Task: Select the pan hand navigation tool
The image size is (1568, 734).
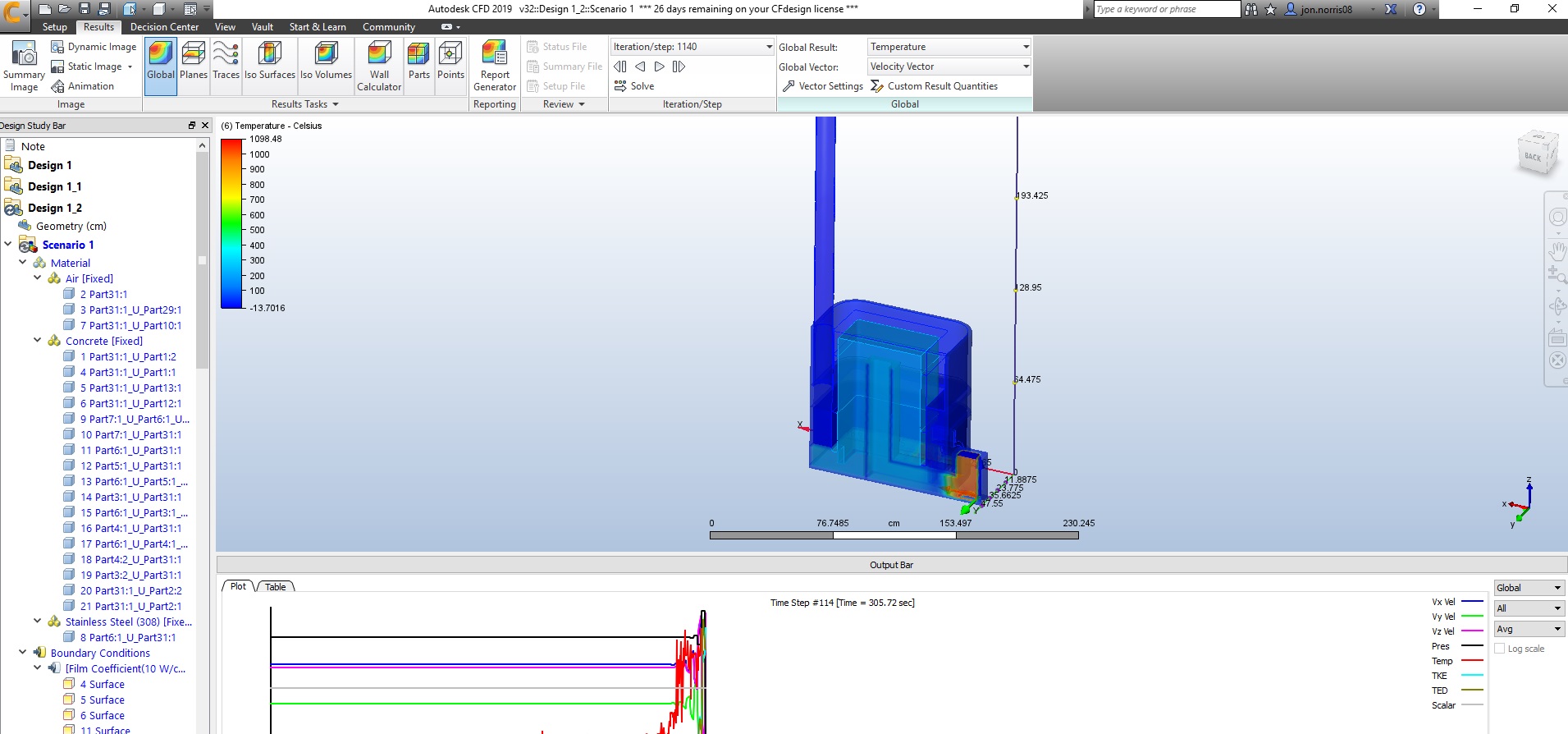Action: pyautogui.click(x=1557, y=250)
